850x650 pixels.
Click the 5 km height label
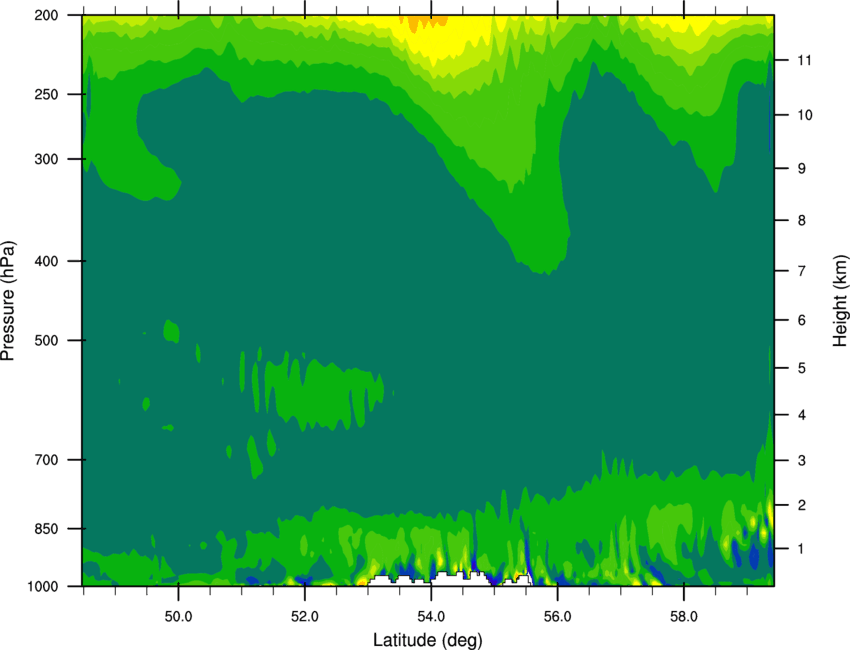(802, 369)
